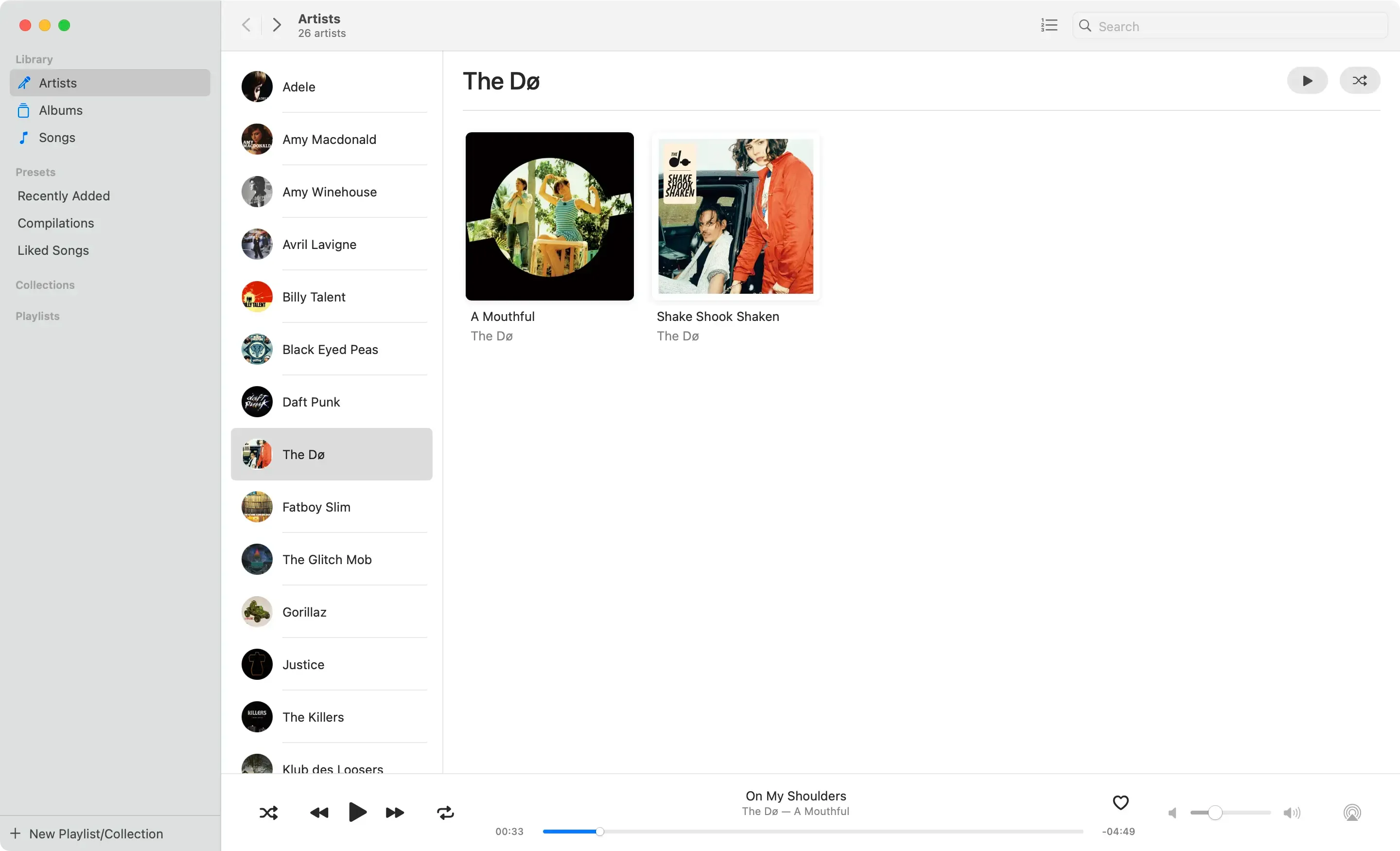Open the play queue list icon
This screenshot has width=1400, height=851.
click(1049, 25)
